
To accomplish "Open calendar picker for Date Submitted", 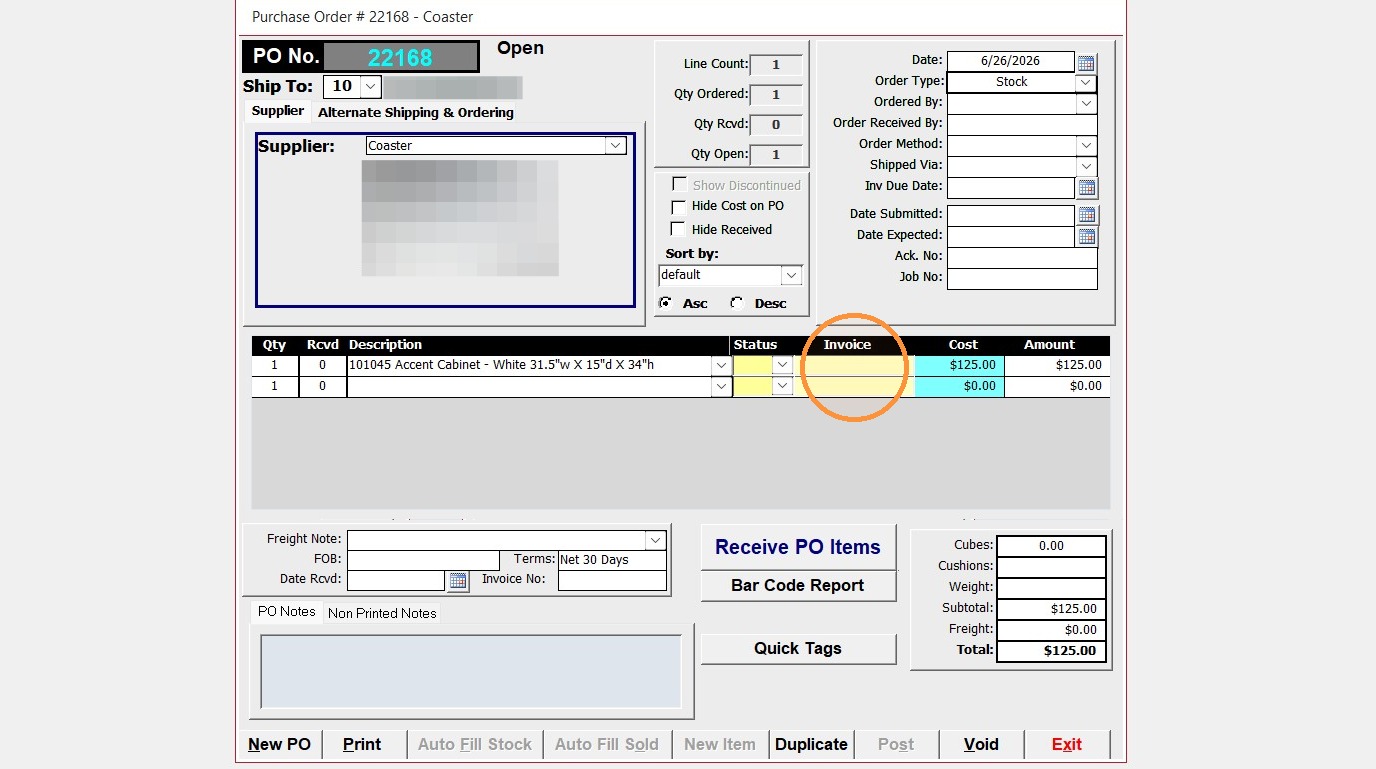I will 1087,215.
